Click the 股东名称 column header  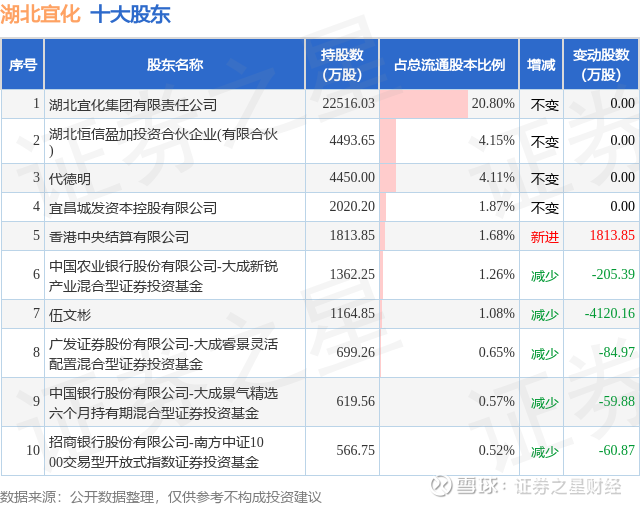pyautogui.click(x=175, y=64)
